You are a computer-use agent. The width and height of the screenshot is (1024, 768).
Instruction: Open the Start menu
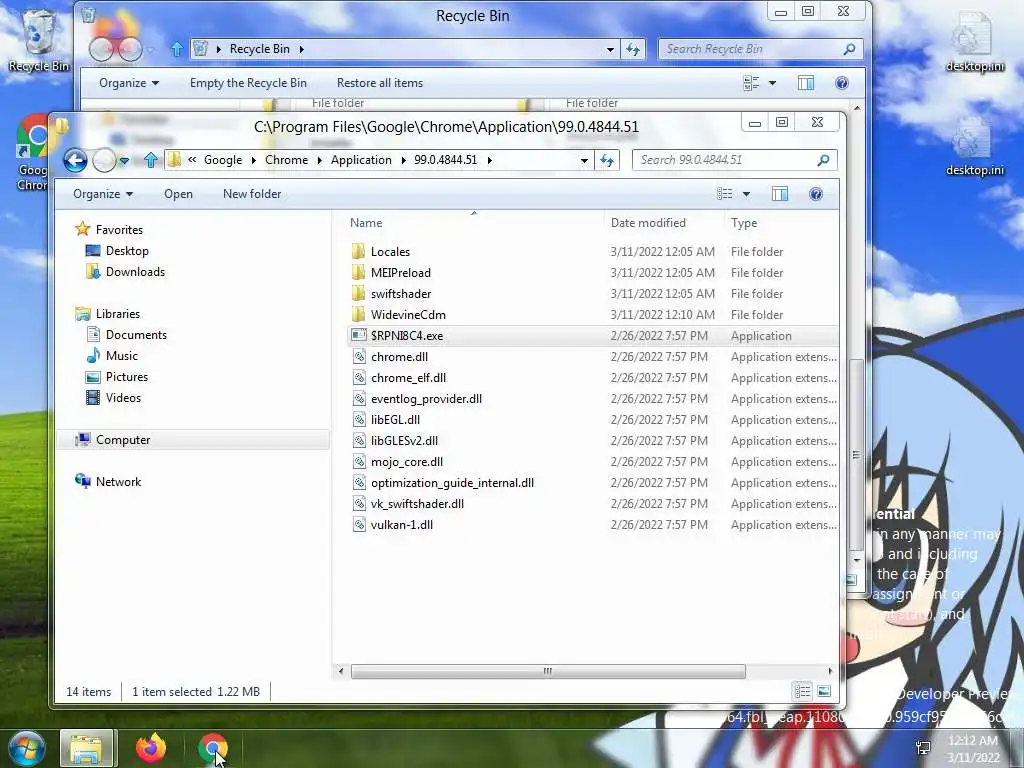[27, 749]
